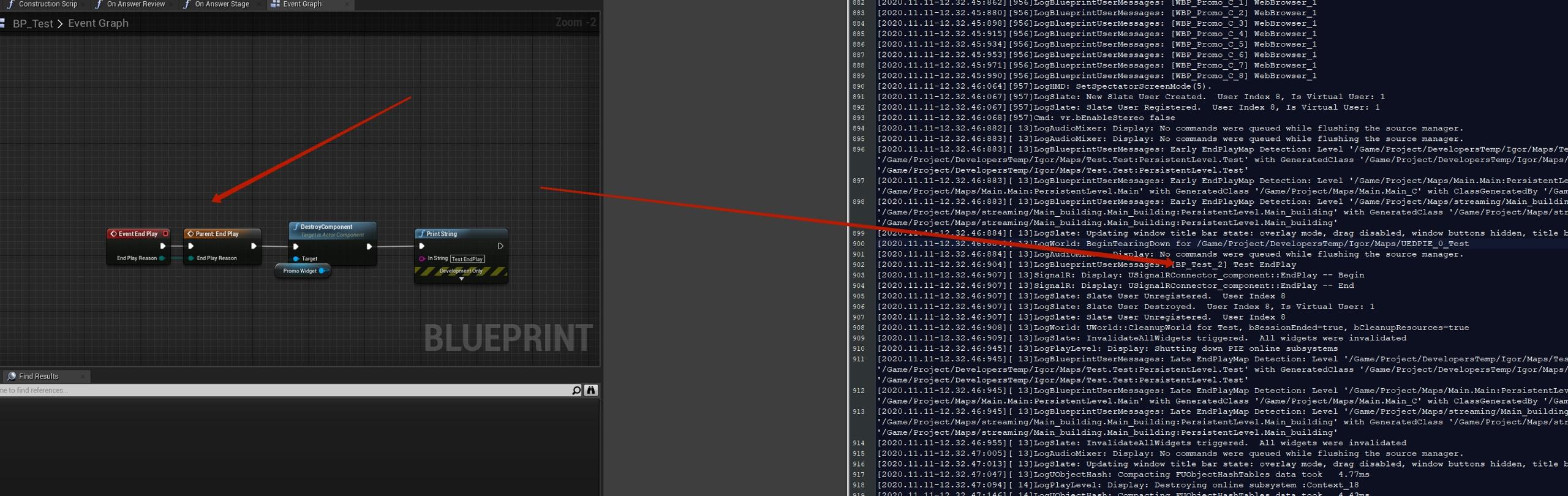Select the Construction Script tab

[48, 4]
